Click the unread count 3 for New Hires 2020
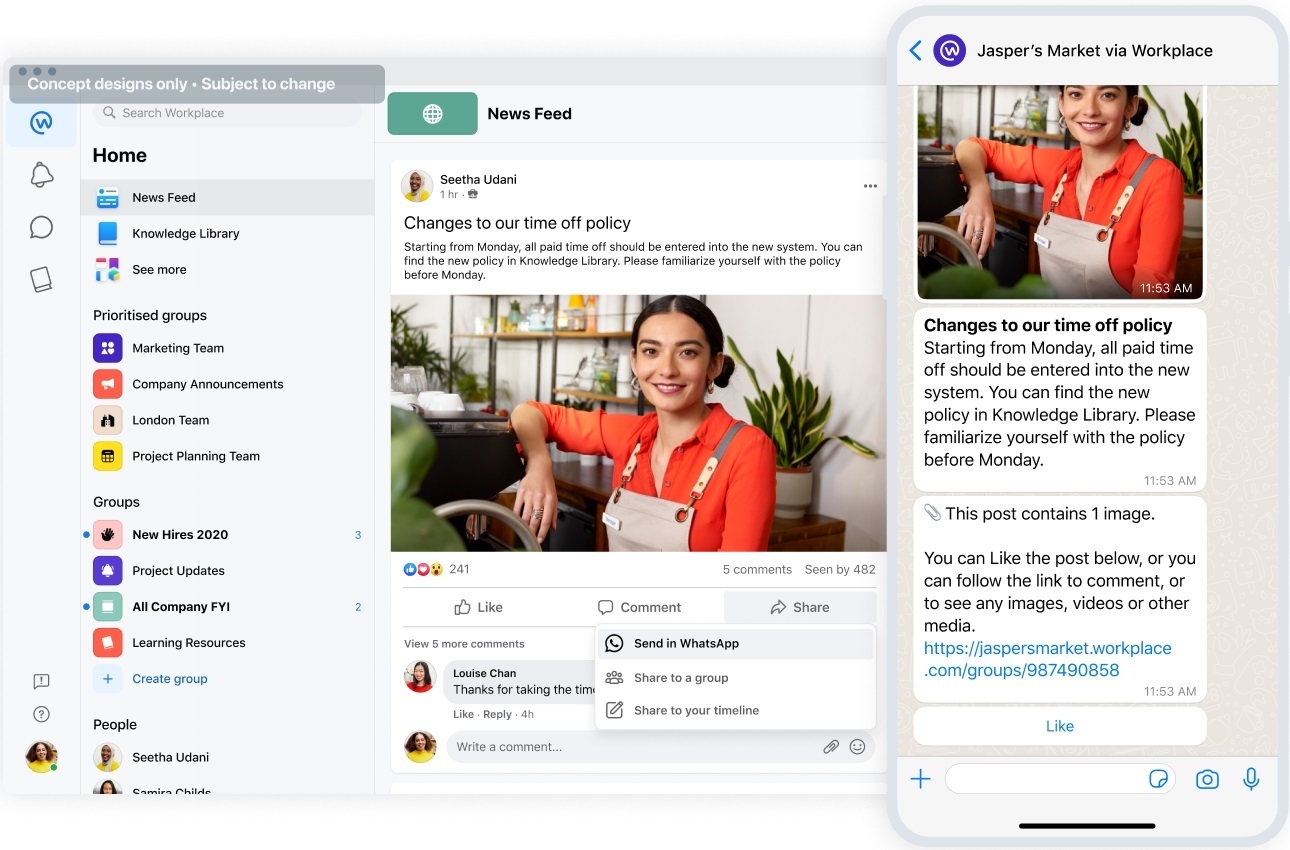Viewport: 1290px width, 850px height. click(358, 535)
